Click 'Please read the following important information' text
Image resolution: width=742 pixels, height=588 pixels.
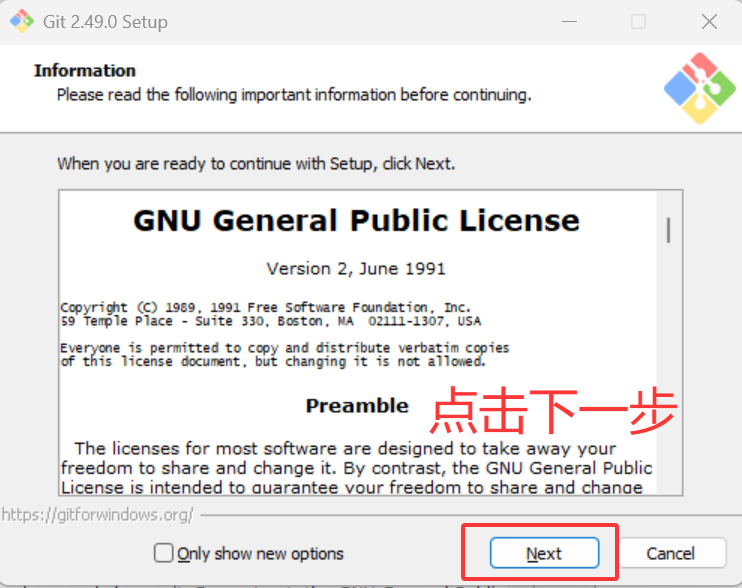point(294,95)
